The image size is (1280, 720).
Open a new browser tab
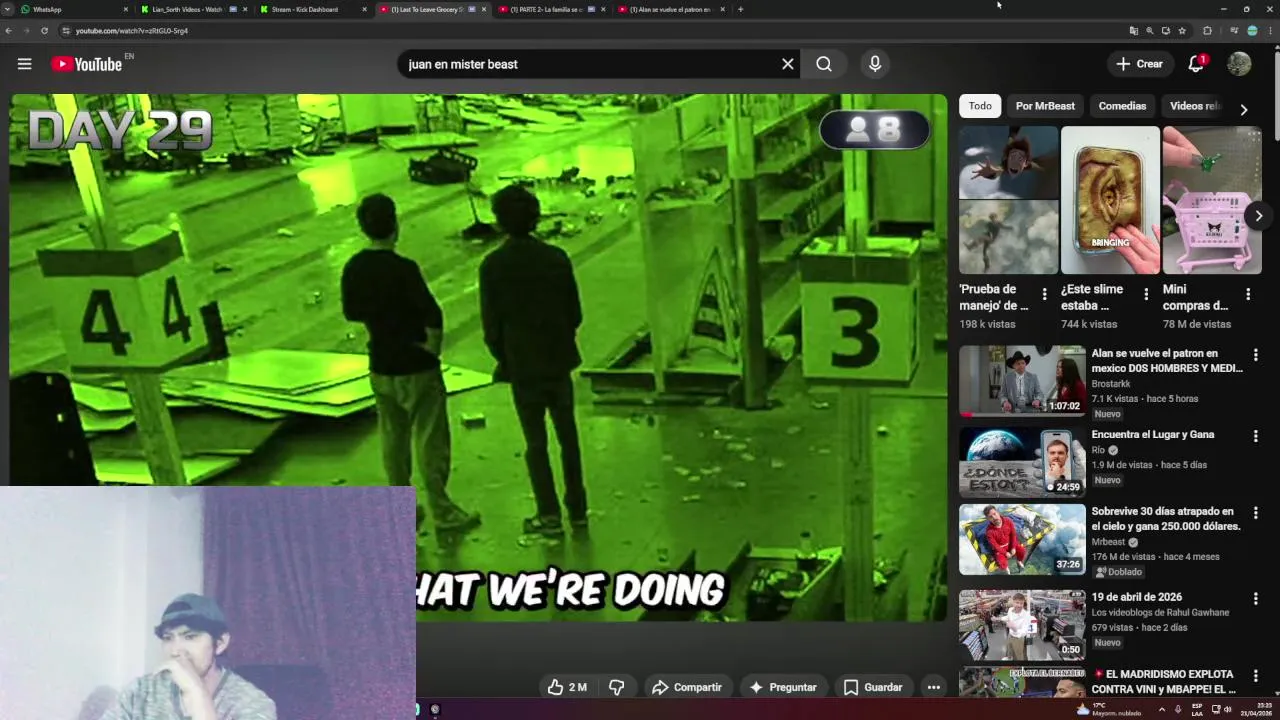point(740,9)
